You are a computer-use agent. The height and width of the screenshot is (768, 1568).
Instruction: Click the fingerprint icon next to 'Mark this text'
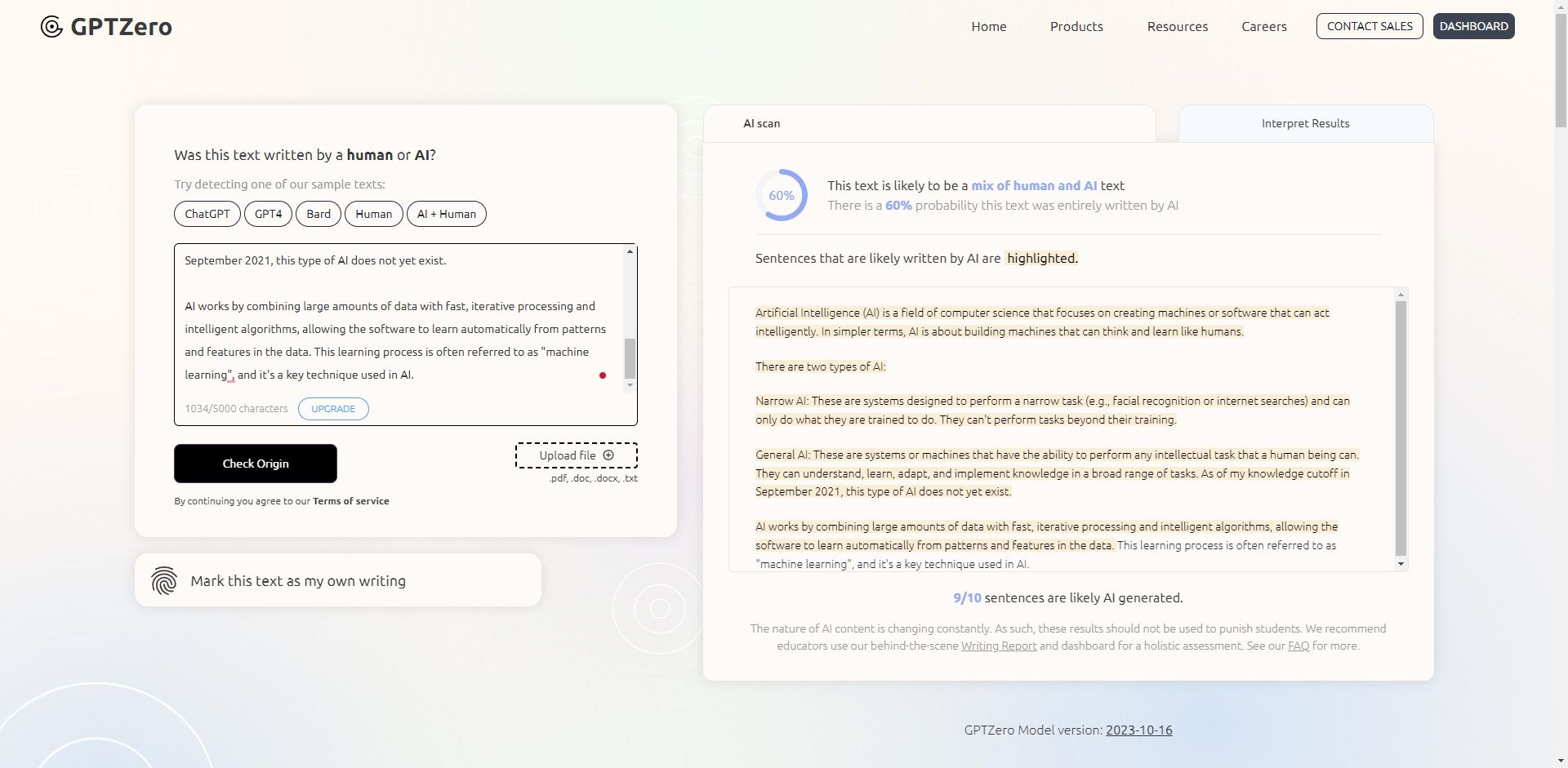point(165,580)
